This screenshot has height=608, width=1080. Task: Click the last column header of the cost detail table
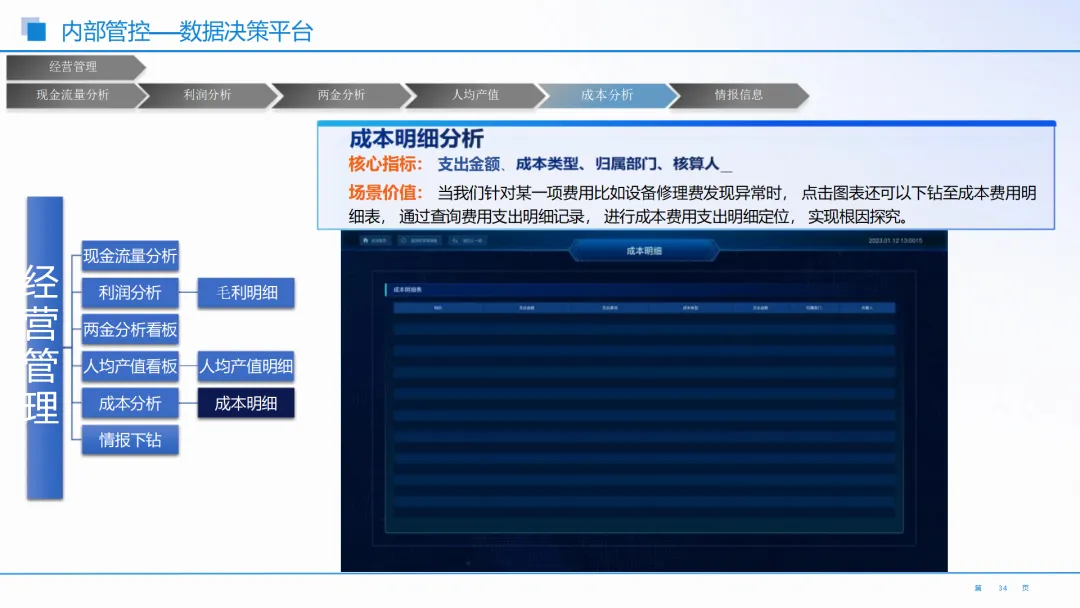click(867, 308)
